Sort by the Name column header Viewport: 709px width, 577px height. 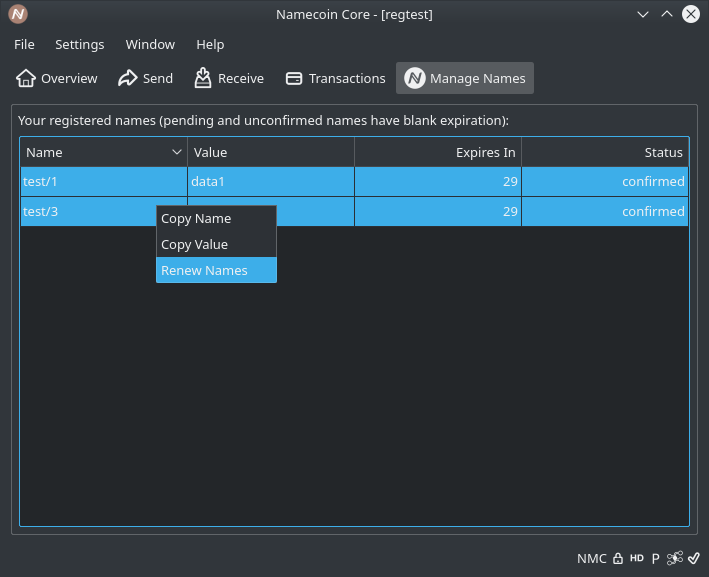click(x=104, y=152)
